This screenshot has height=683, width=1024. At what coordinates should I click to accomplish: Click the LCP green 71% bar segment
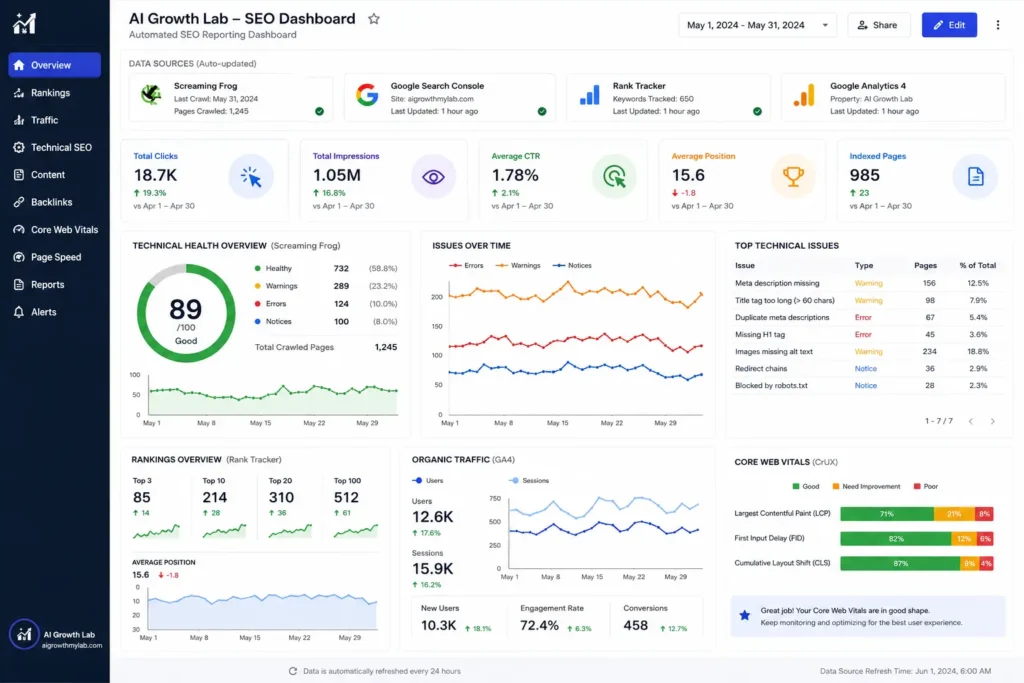887,514
